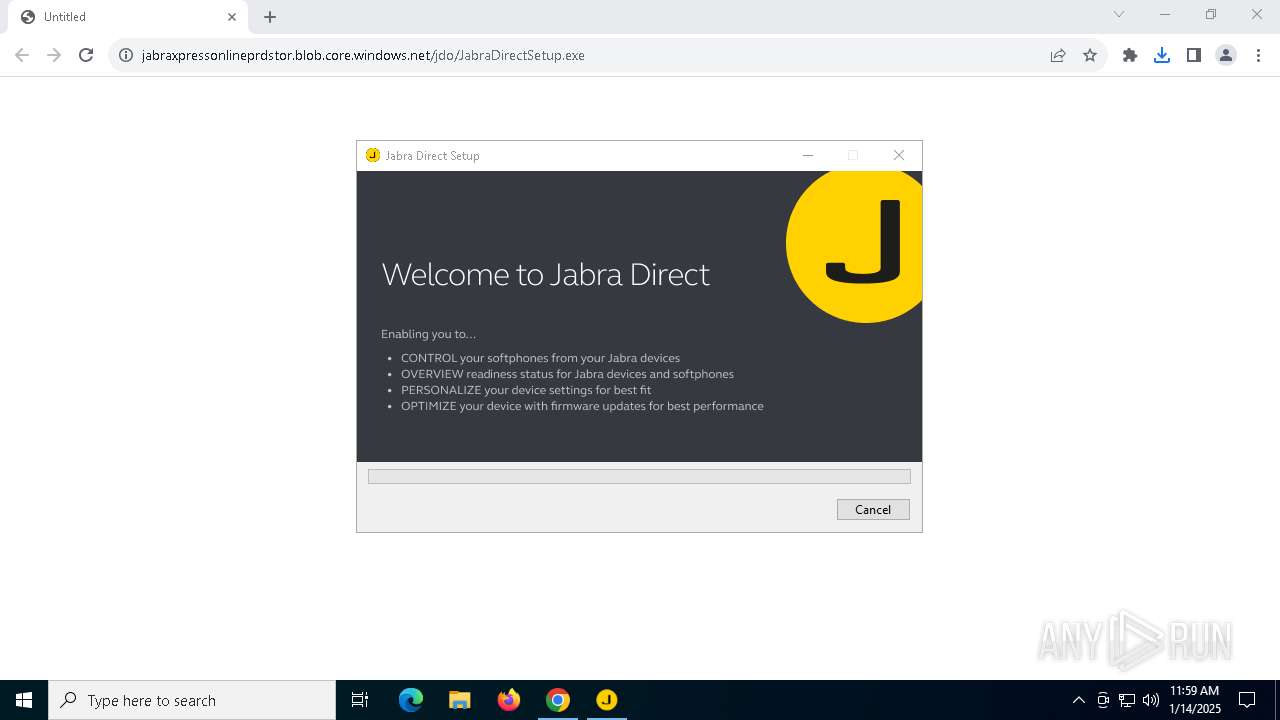Cancel the Jabra Direct setup
The height and width of the screenshot is (720, 1280).
click(x=873, y=510)
